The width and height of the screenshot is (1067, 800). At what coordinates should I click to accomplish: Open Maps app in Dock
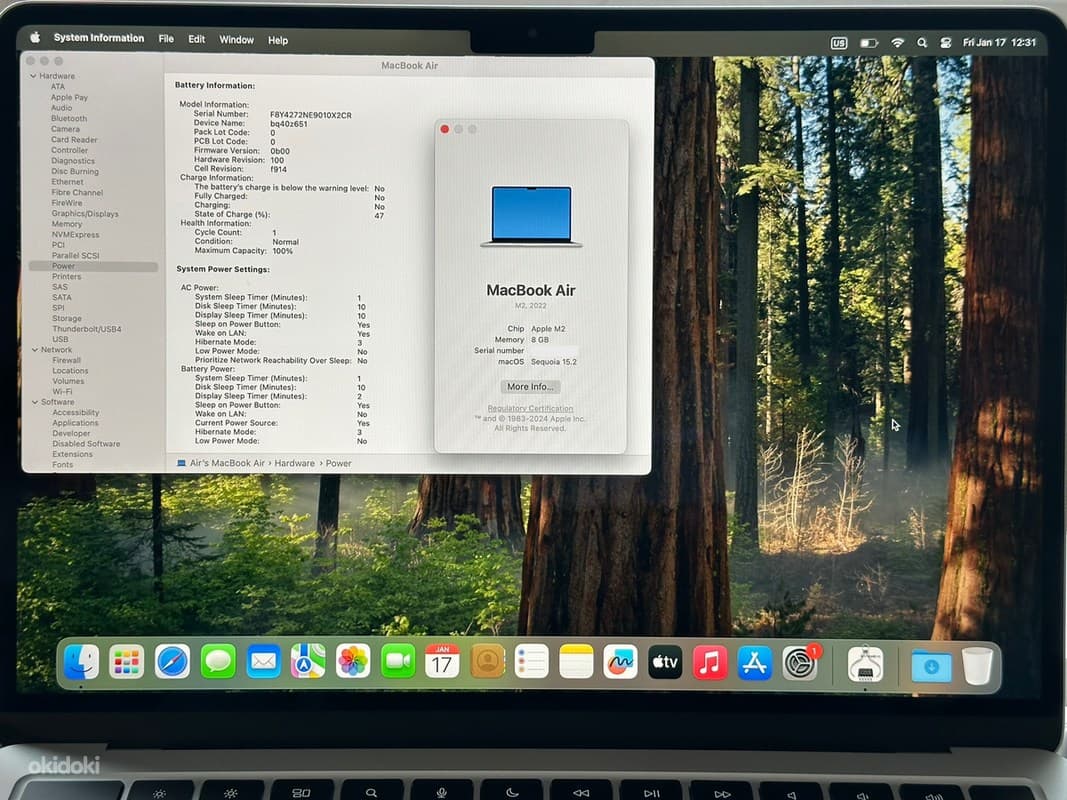[x=308, y=662]
